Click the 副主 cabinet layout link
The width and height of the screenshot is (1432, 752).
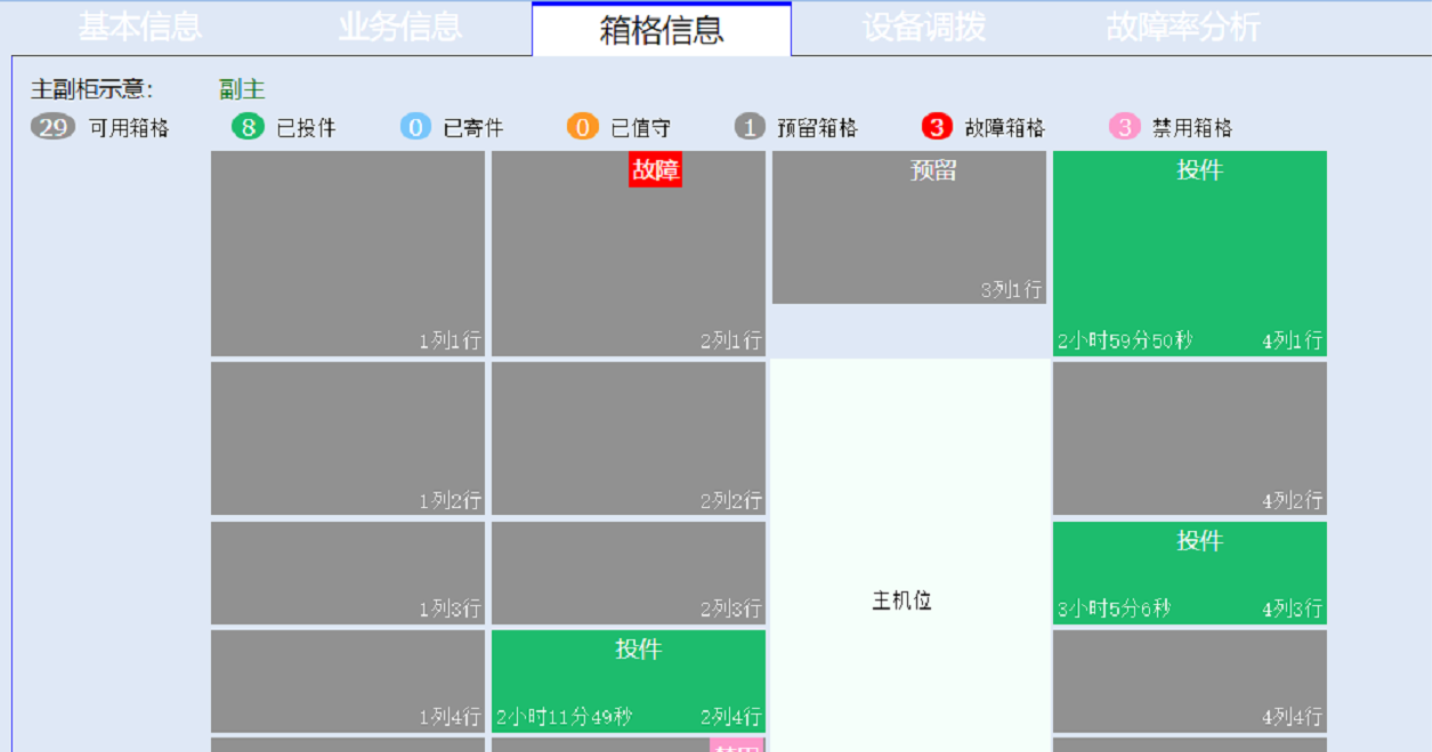coord(242,90)
